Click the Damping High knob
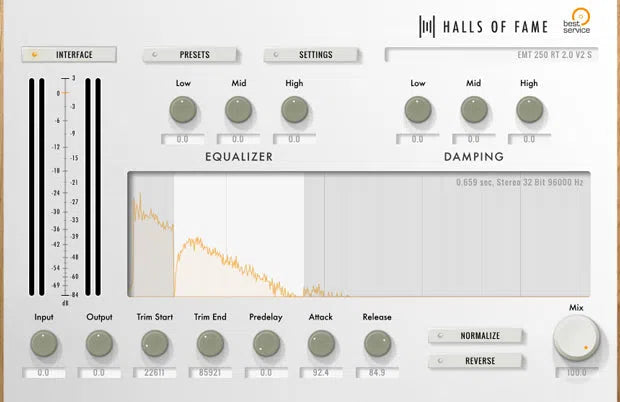The height and width of the screenshot is (402, 620). [529, 110]
